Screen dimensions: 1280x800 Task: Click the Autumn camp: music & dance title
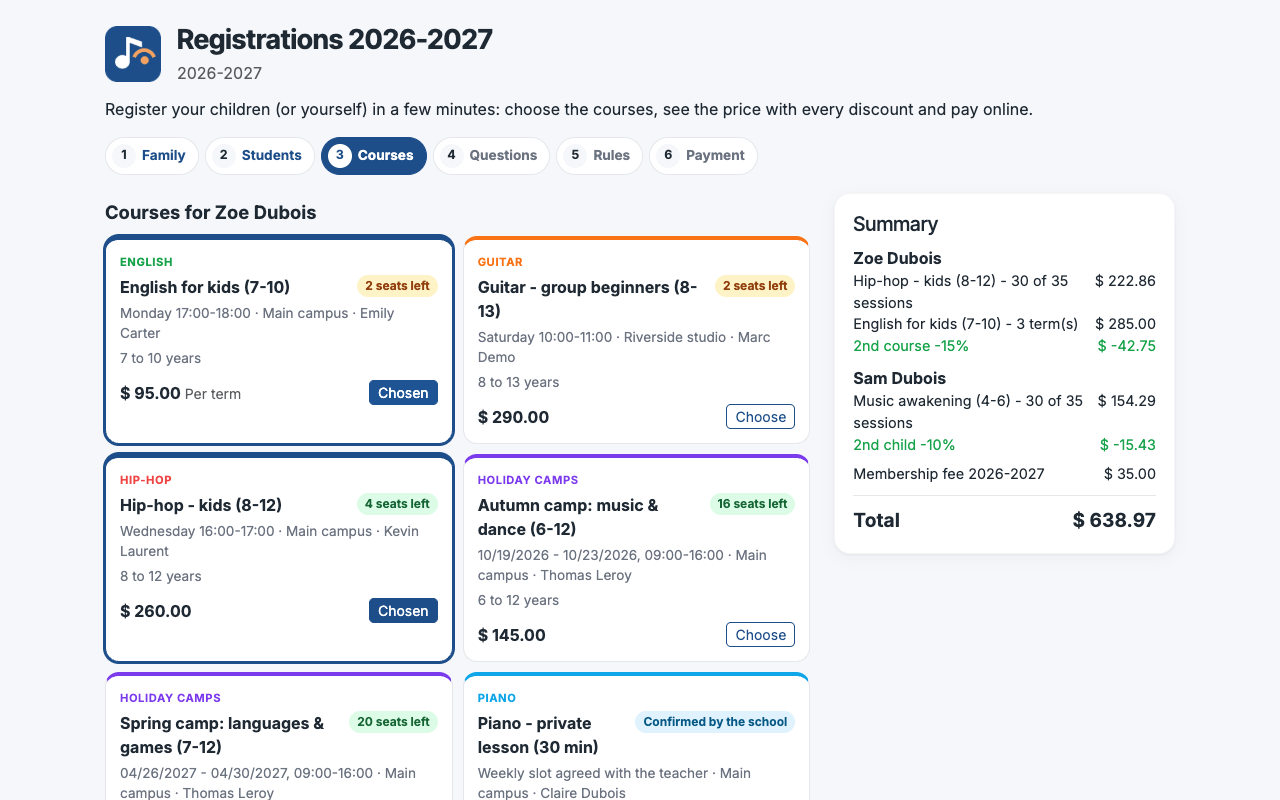click(568, 517)
